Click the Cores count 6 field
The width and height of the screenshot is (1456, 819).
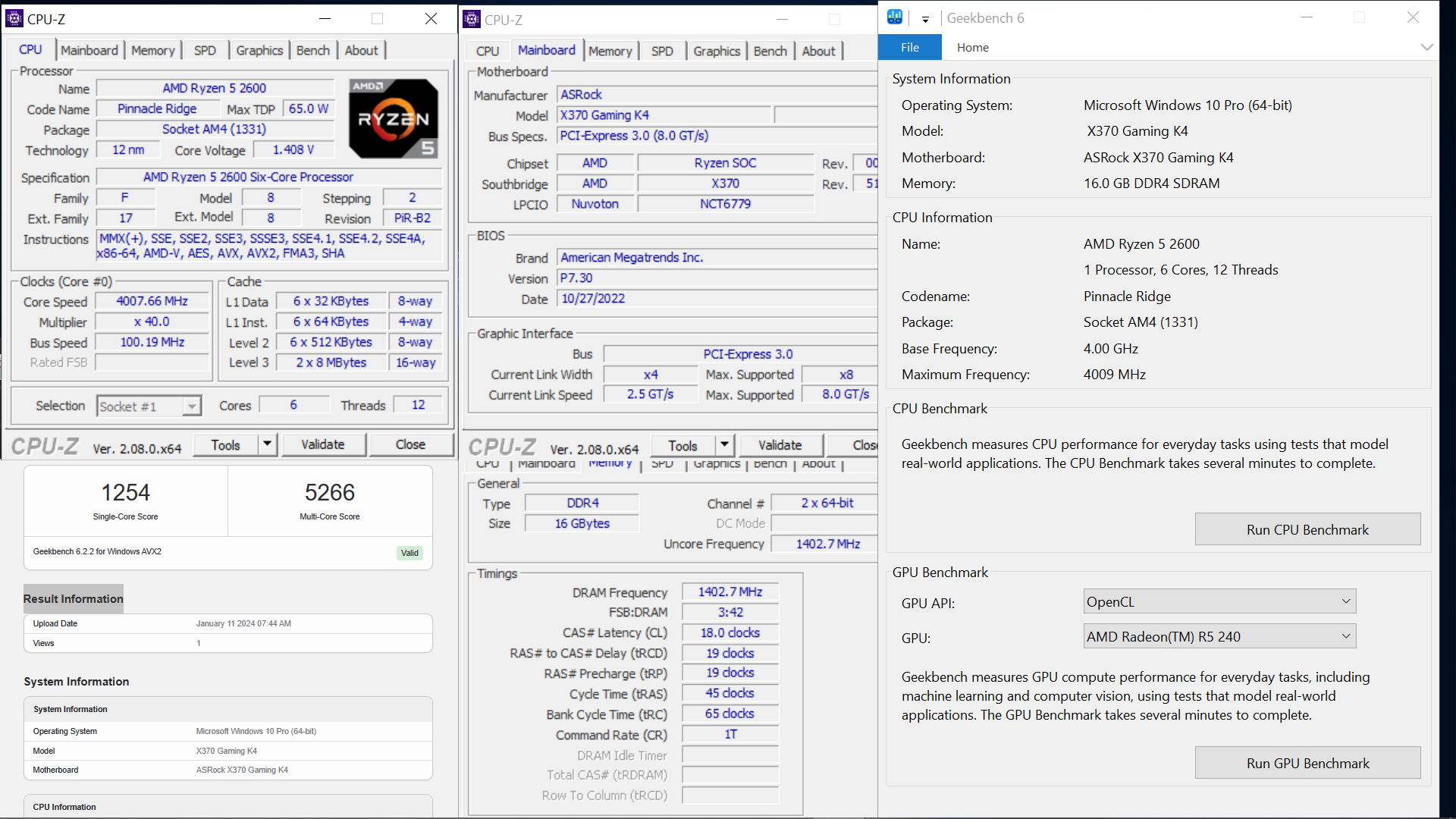[293, 405]
